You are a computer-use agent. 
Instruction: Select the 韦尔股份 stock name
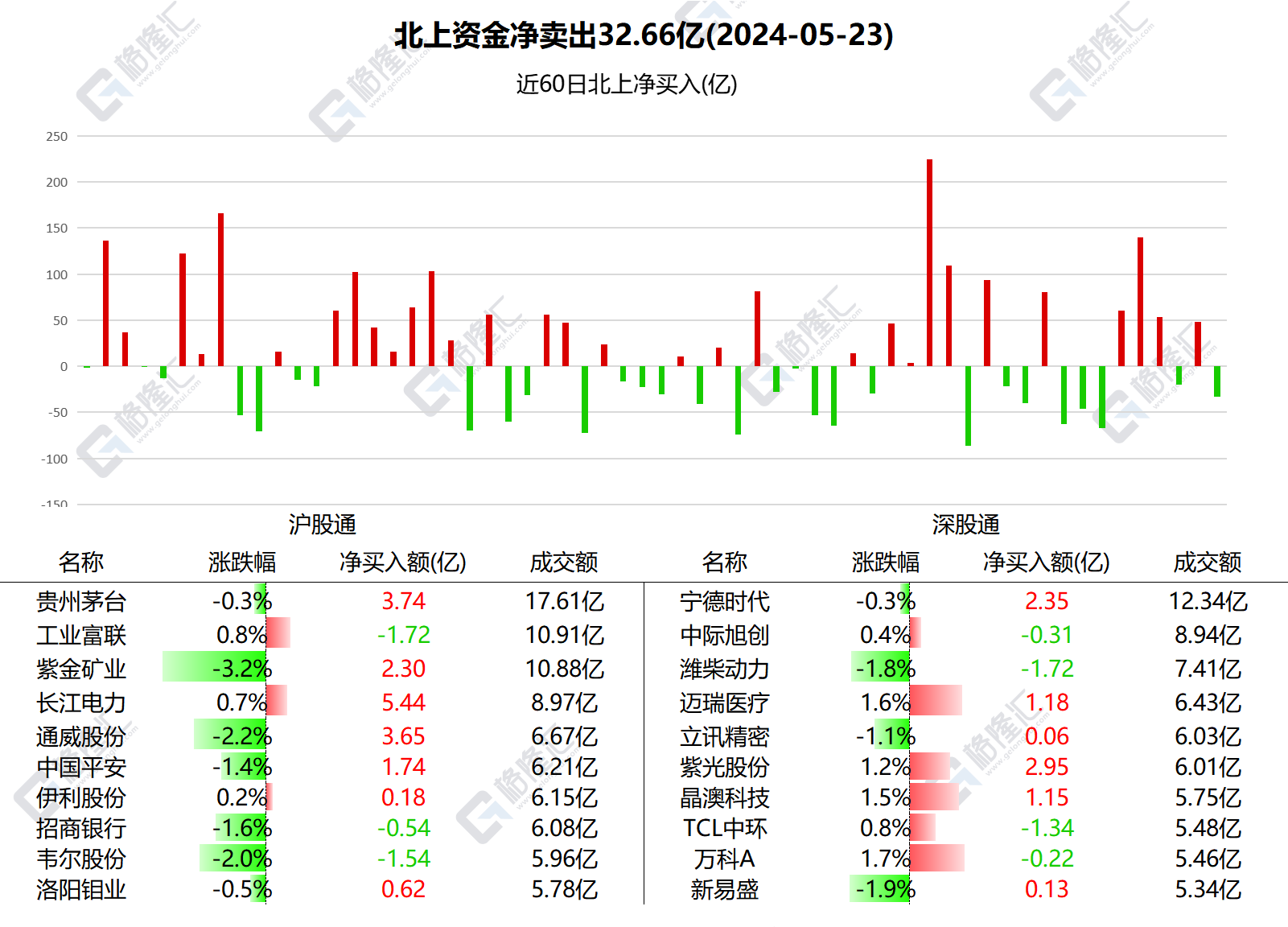coord(81,859)
